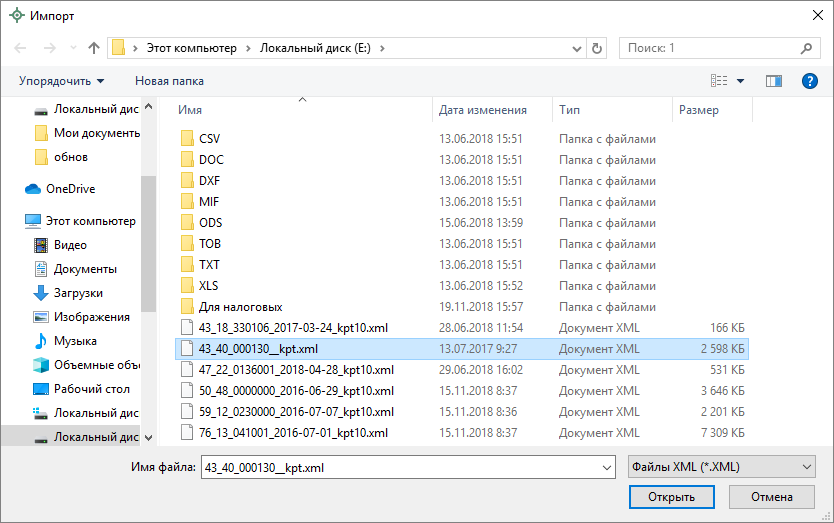Viewport: 834px width, 523px height.
Task: Select the Загрузки folder in sidebar
Action: pyautogui.click(x=78, y=293)
